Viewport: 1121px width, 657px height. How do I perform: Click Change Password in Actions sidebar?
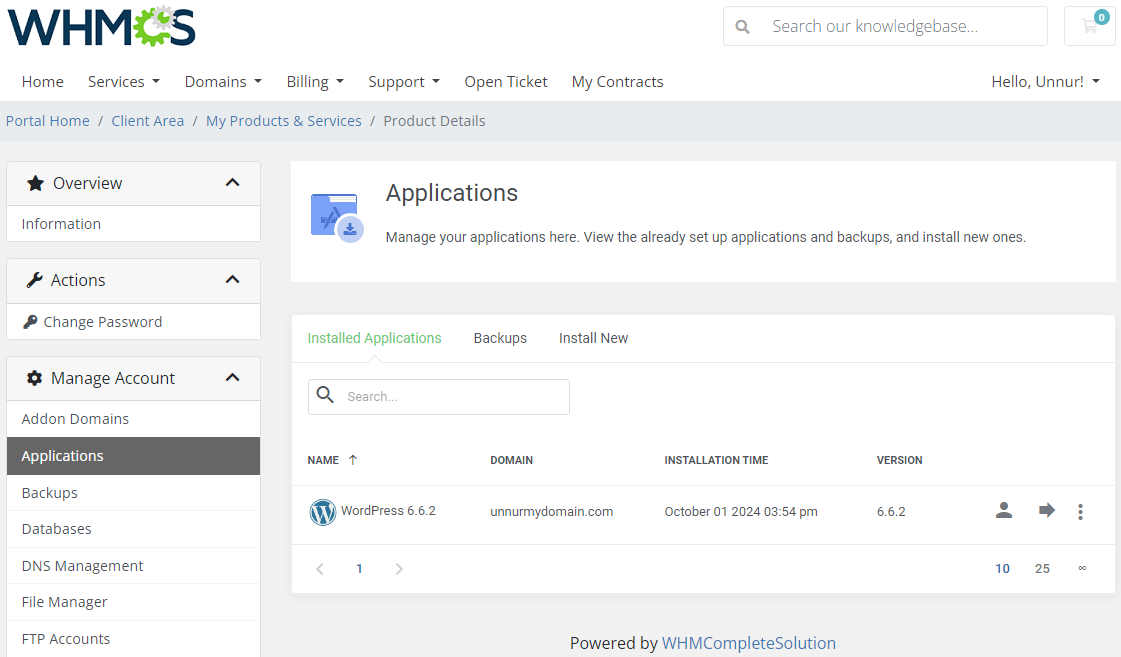[x=134, y=322]
